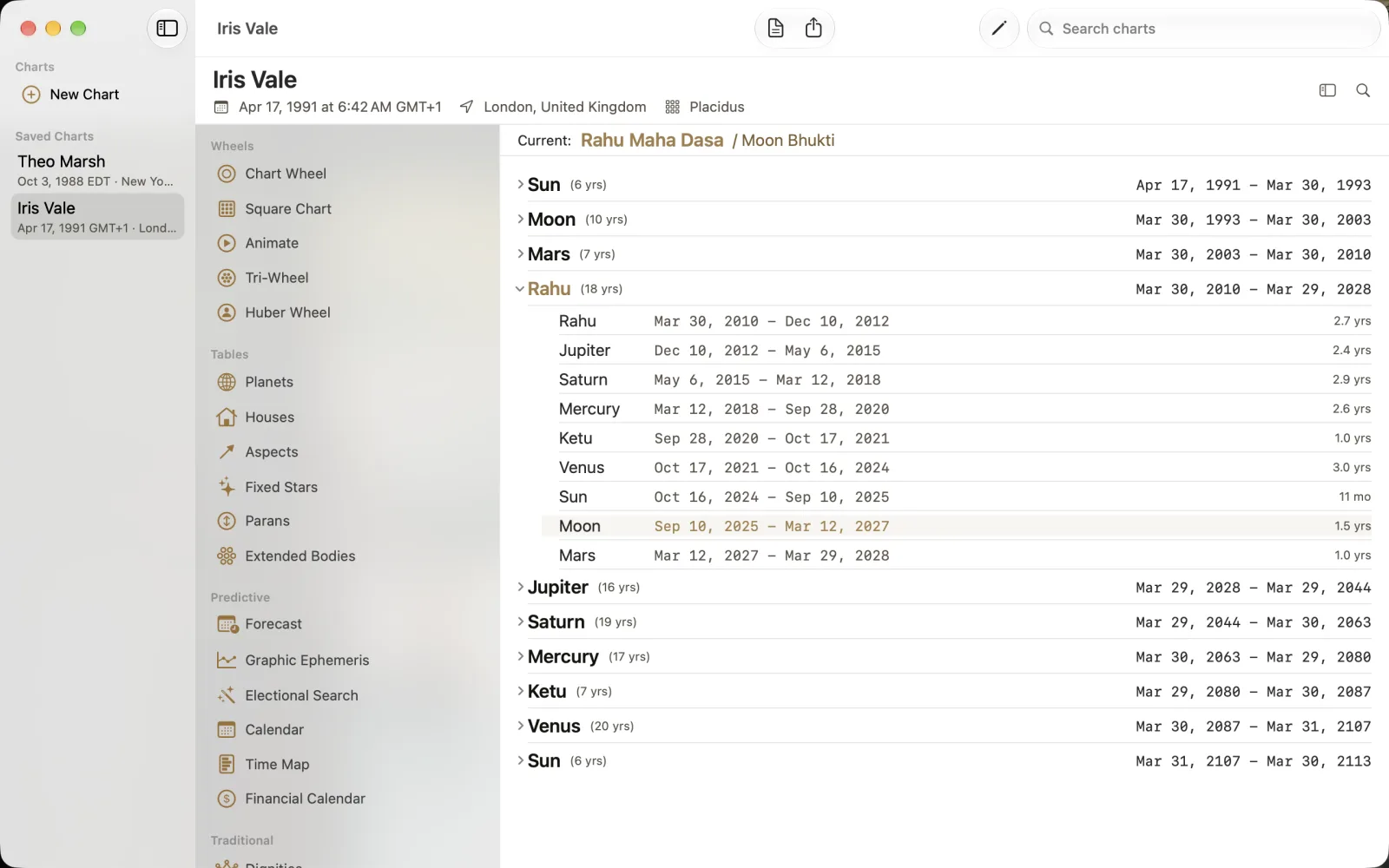Open Theo Marsh saved chart
The height and width of the screenshot is (868, 1389).
tap(97, 170)
